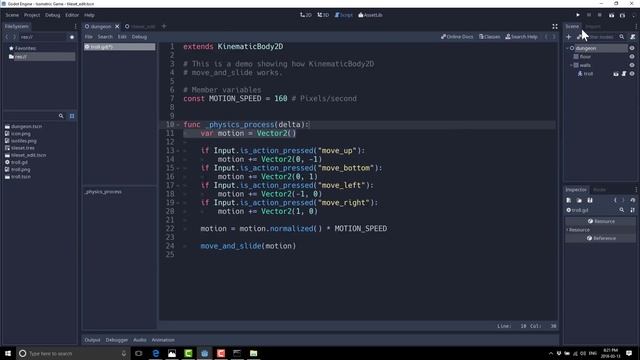Fold the move_up if block

178,151
